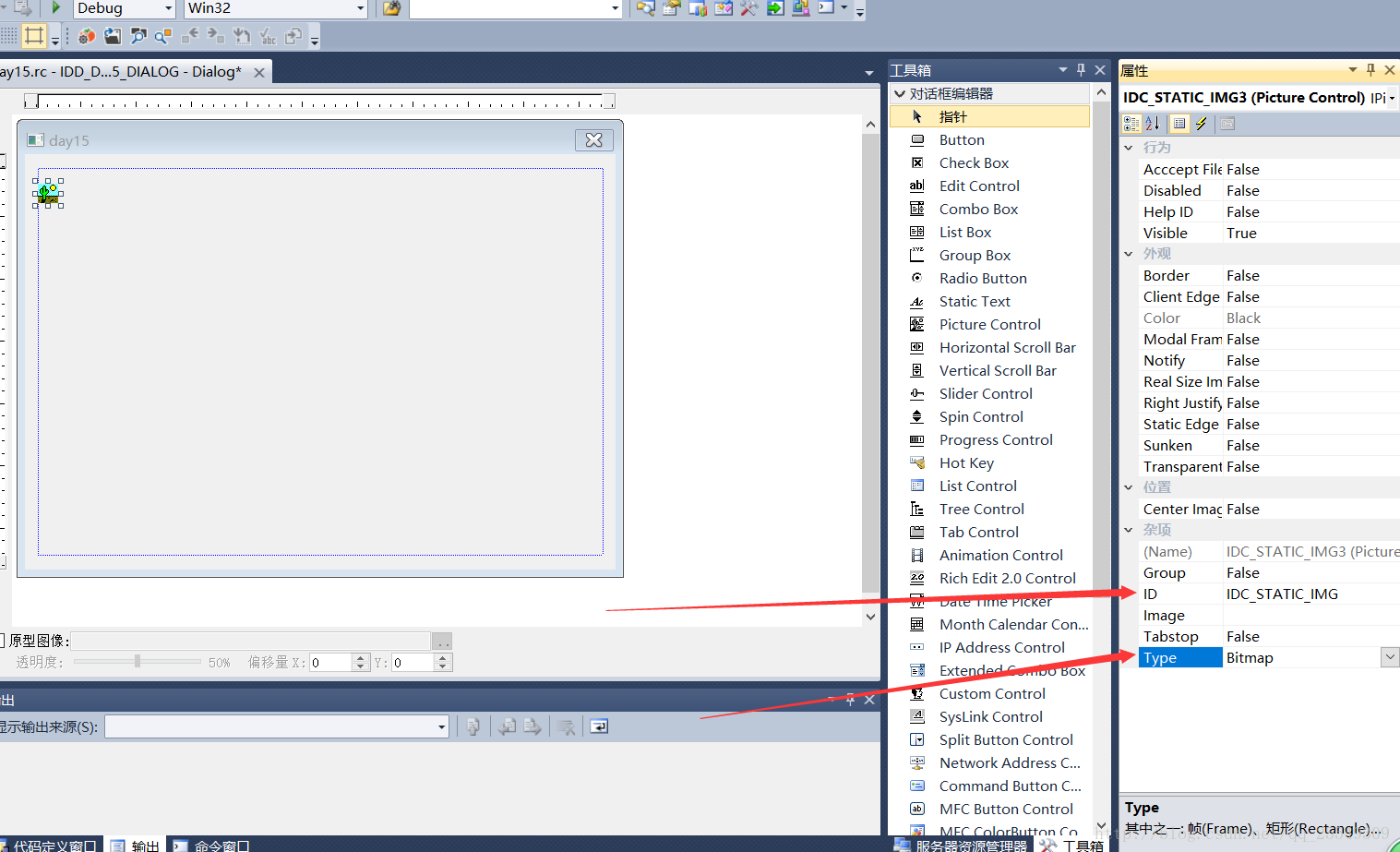Pick Picture Control from toolbox
Image resolution: width=1400 pixels, height=852 pixels.
989,324
